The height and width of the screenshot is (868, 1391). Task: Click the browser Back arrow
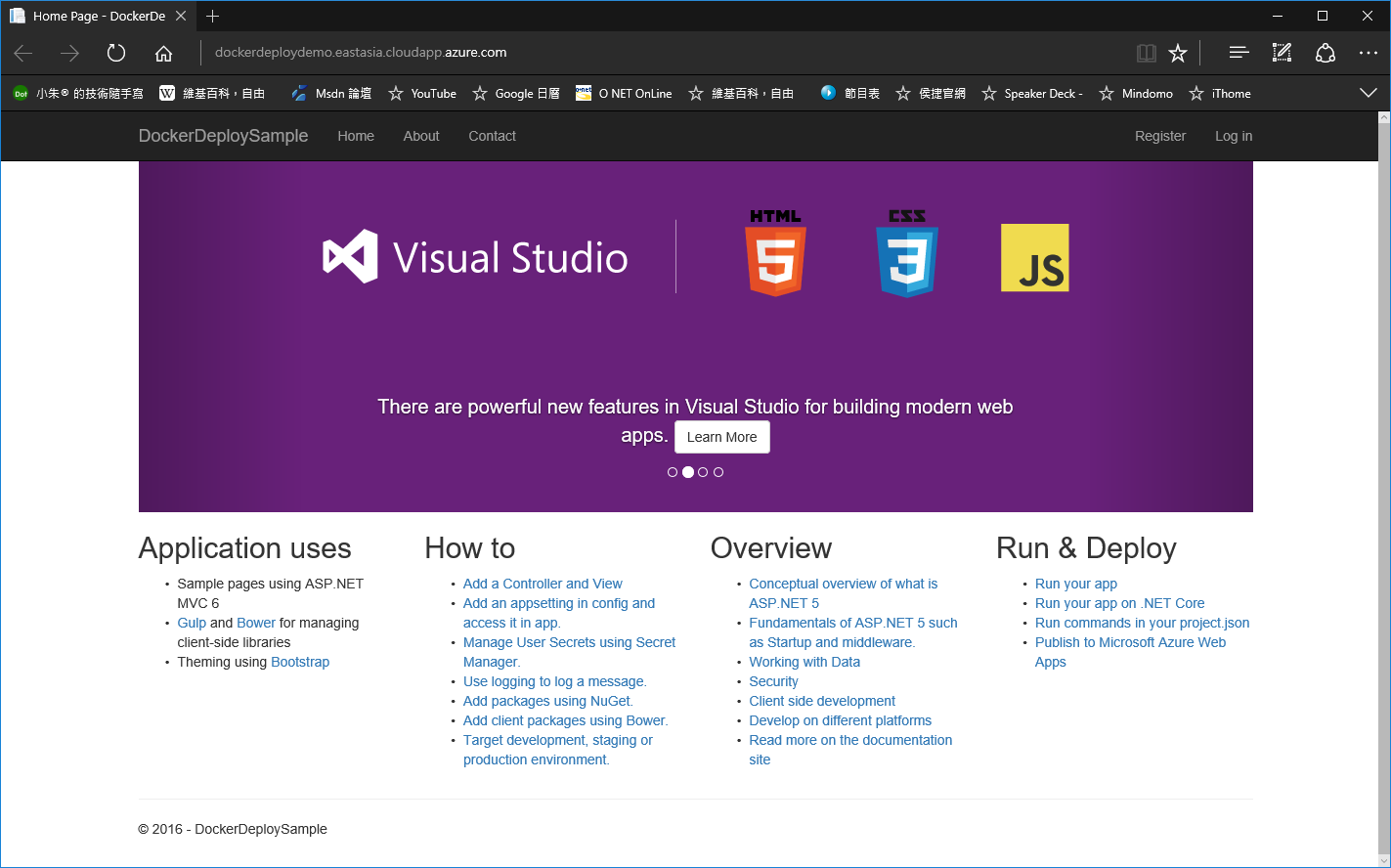[23, 53]
